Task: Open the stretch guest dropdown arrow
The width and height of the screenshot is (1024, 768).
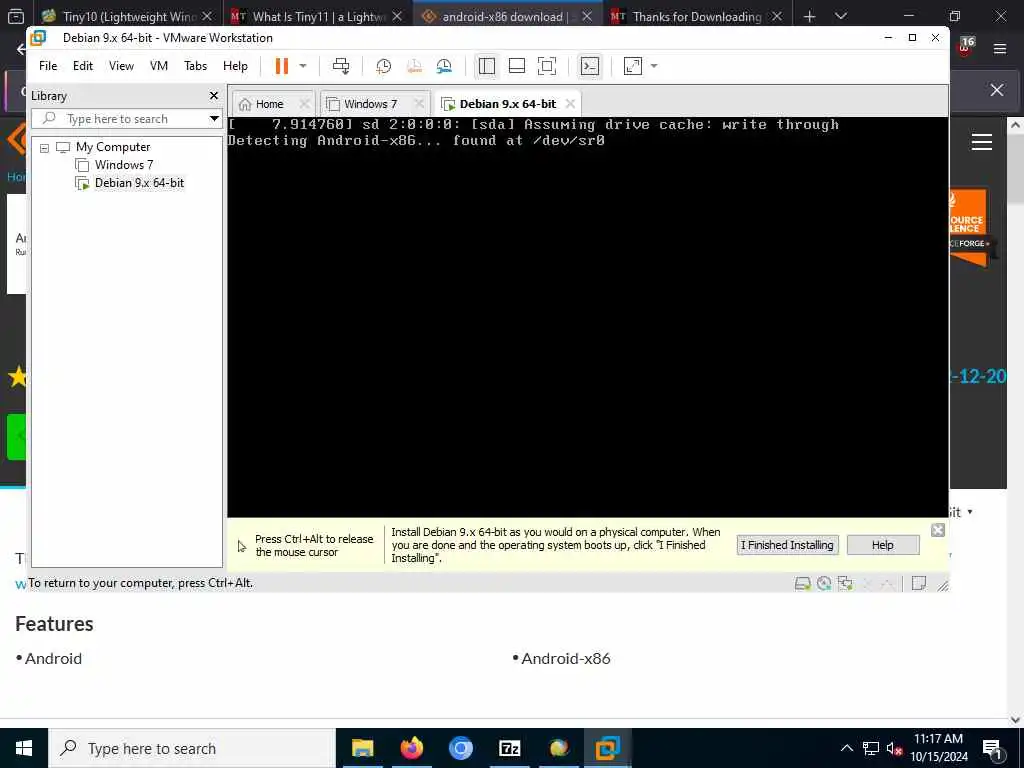Action: coord(654,66)
